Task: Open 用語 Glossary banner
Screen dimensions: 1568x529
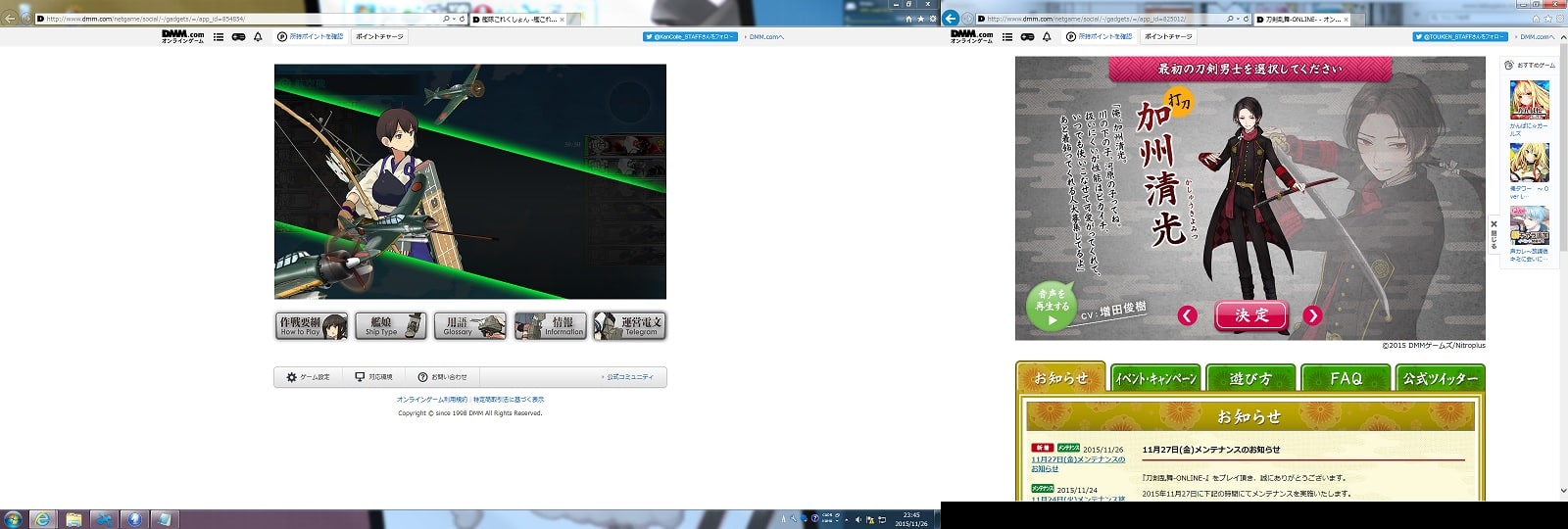Action: 470,326
